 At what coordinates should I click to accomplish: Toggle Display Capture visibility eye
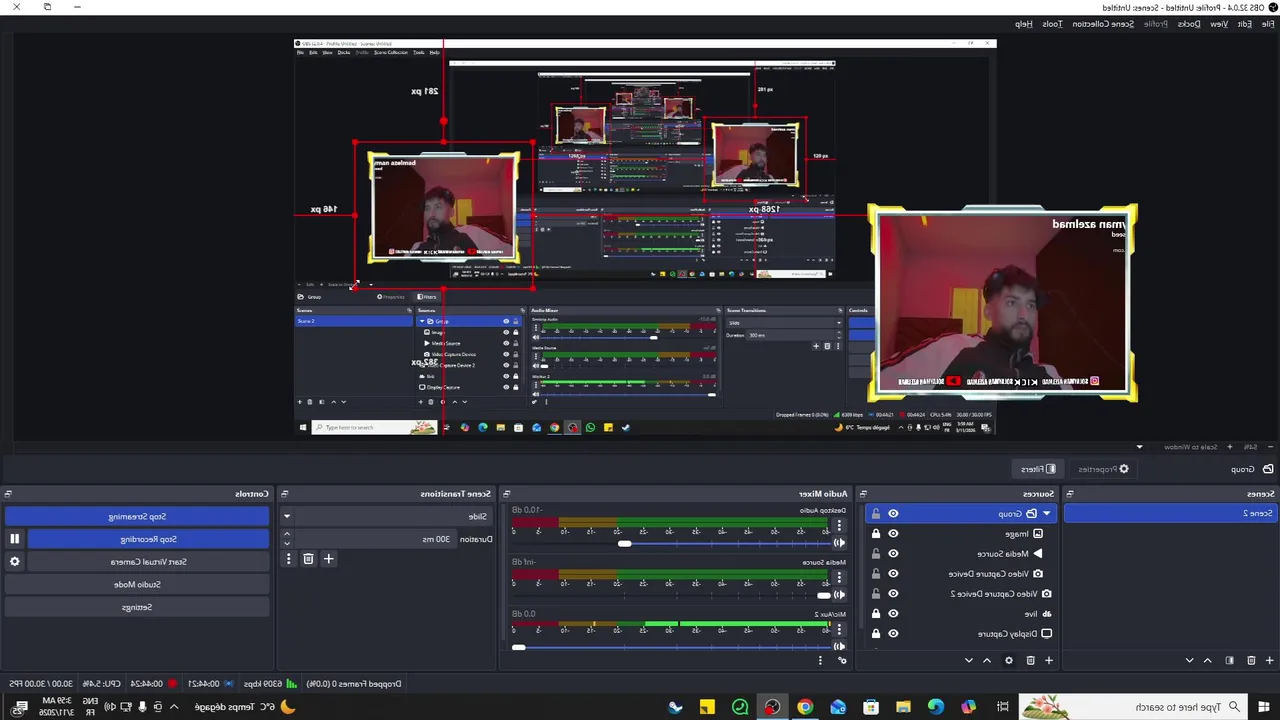click(893, 634)
